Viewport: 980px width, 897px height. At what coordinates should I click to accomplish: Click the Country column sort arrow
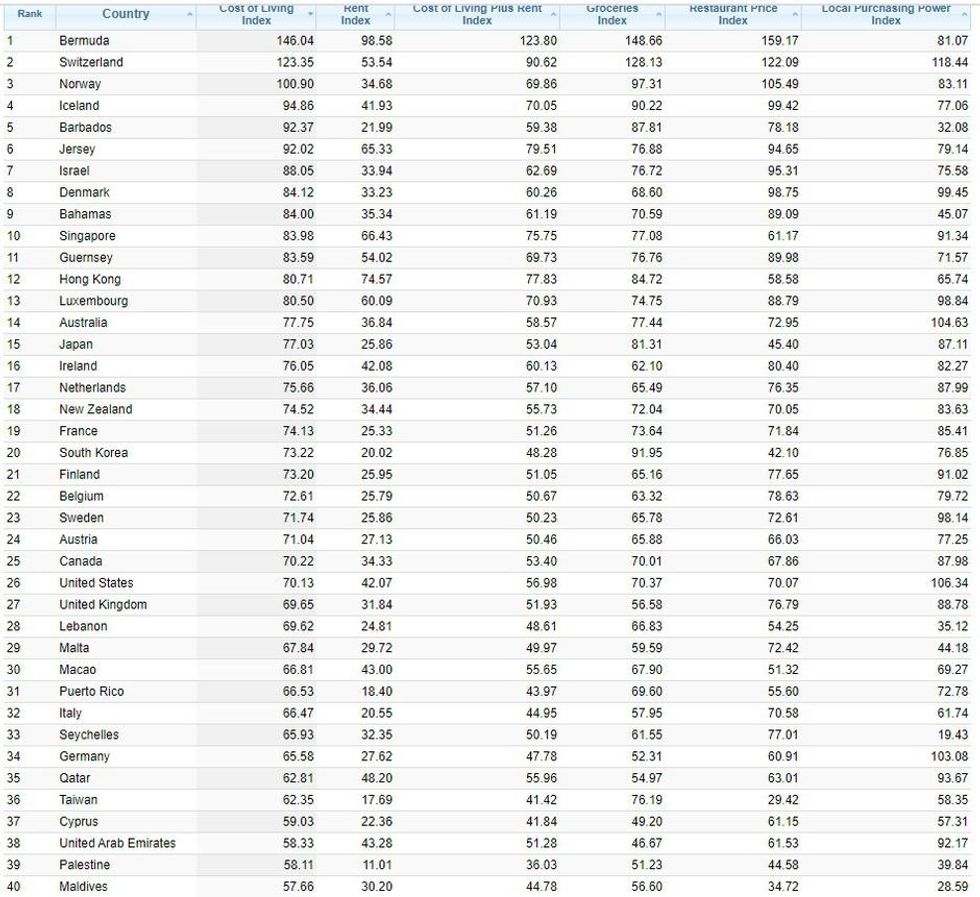(190, 13)
